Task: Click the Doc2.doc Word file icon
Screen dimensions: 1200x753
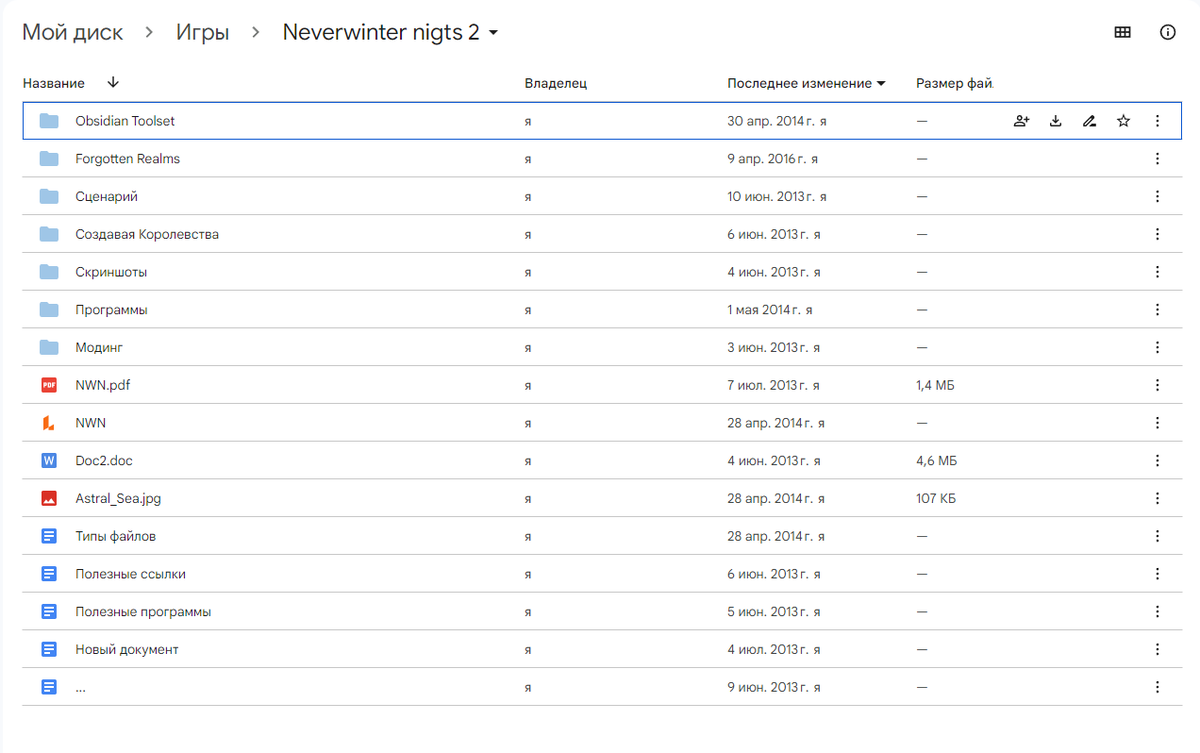Action: (49, 461)
